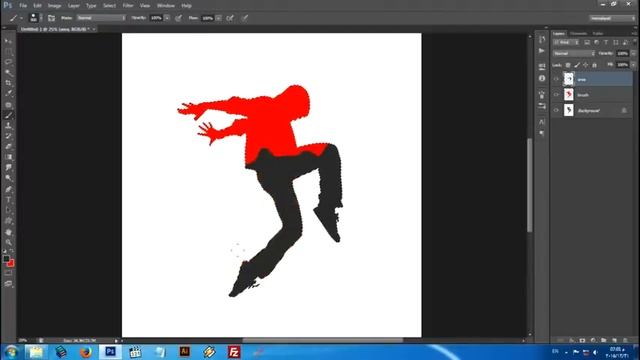Select the Clone Stamp tool
Screen dimensions: 640x360
tap(8, 126)
